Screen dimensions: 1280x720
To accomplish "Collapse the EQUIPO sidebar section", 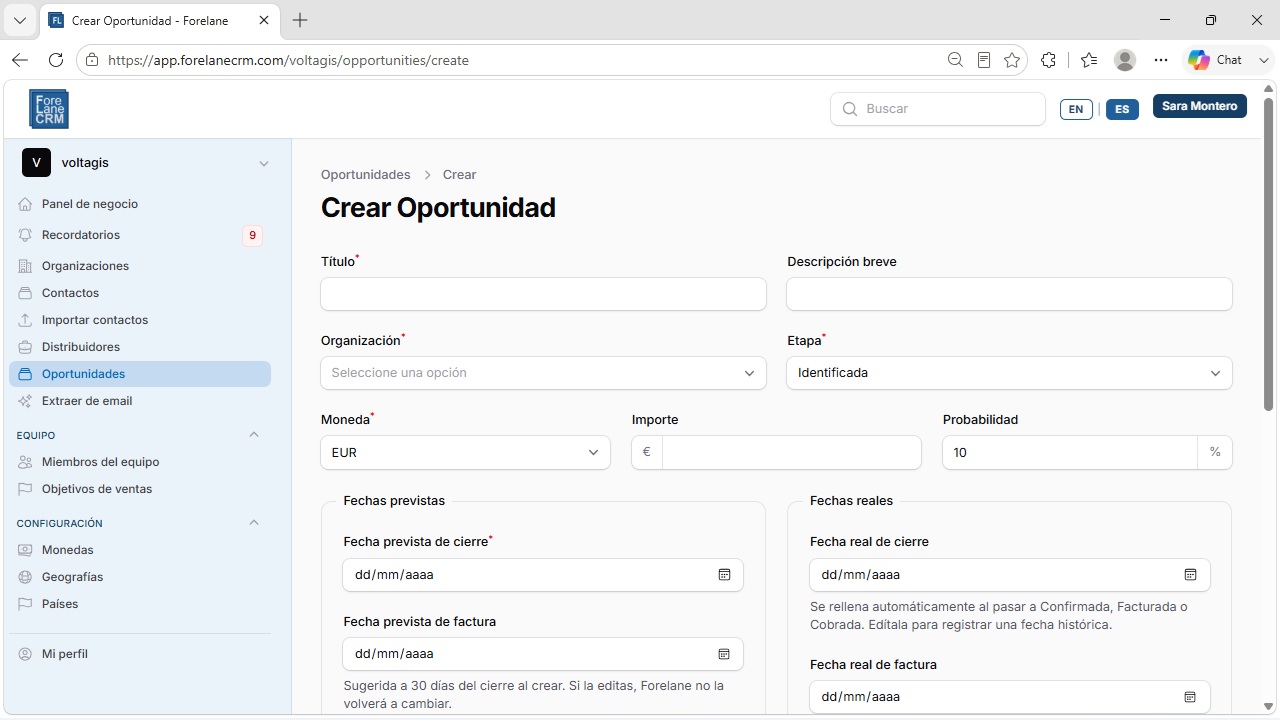I will tap(254, 435).
